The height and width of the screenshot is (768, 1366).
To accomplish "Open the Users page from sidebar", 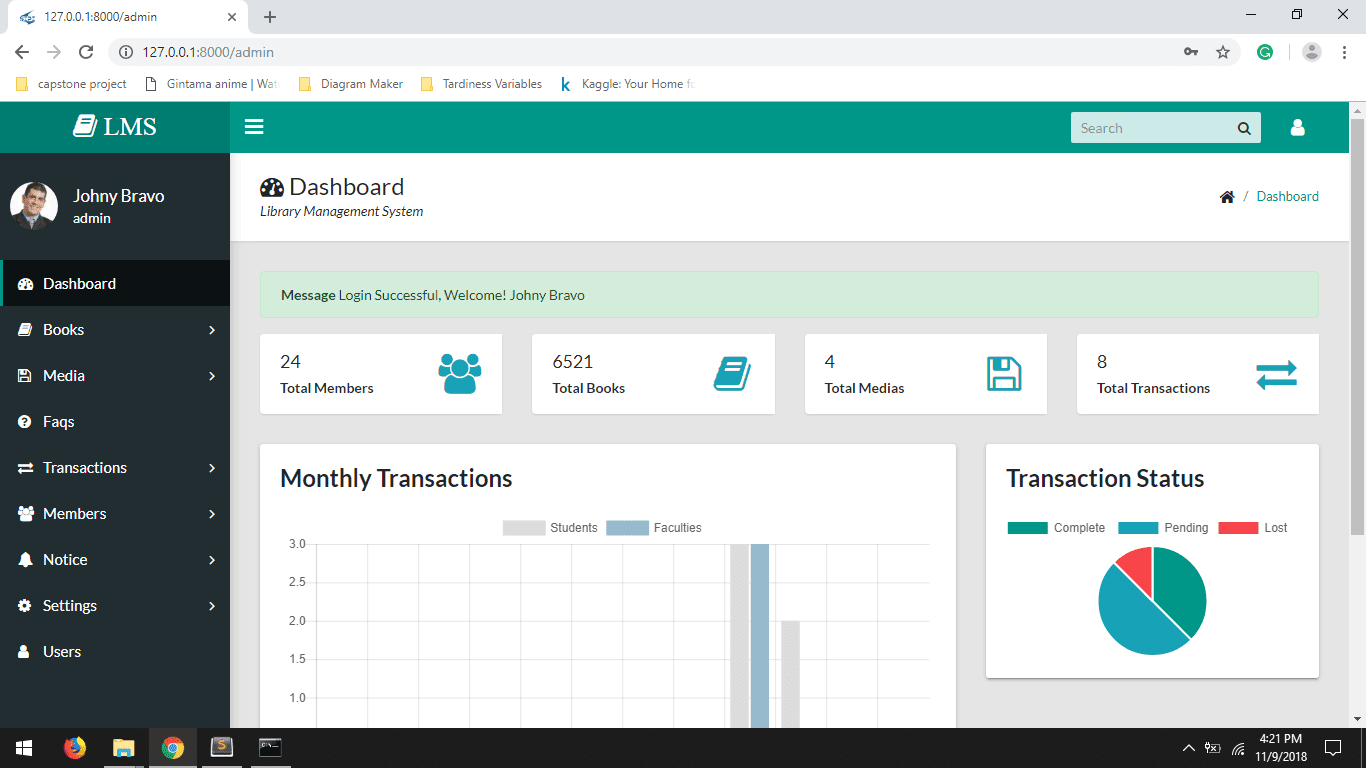I will (60, 651).
